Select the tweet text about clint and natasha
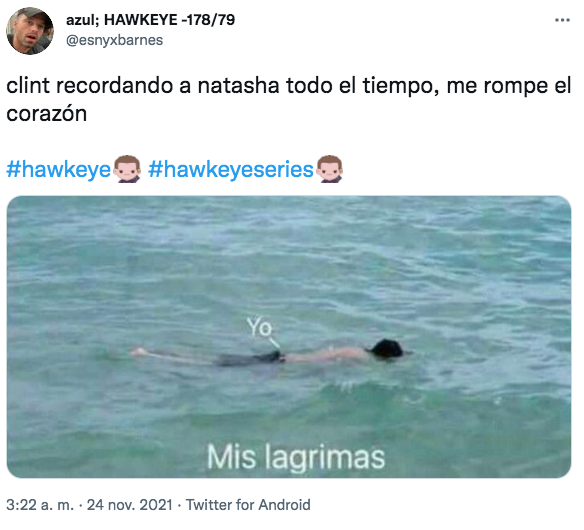Viewport: 584px width, 530px height. tap(288, 99)
